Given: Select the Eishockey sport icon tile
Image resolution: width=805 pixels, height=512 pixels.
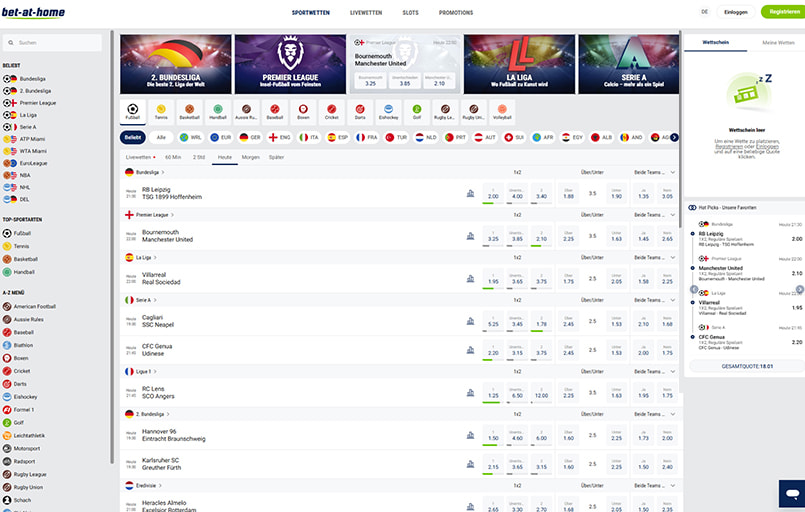Looking at the screenshot, I should 389,112.
